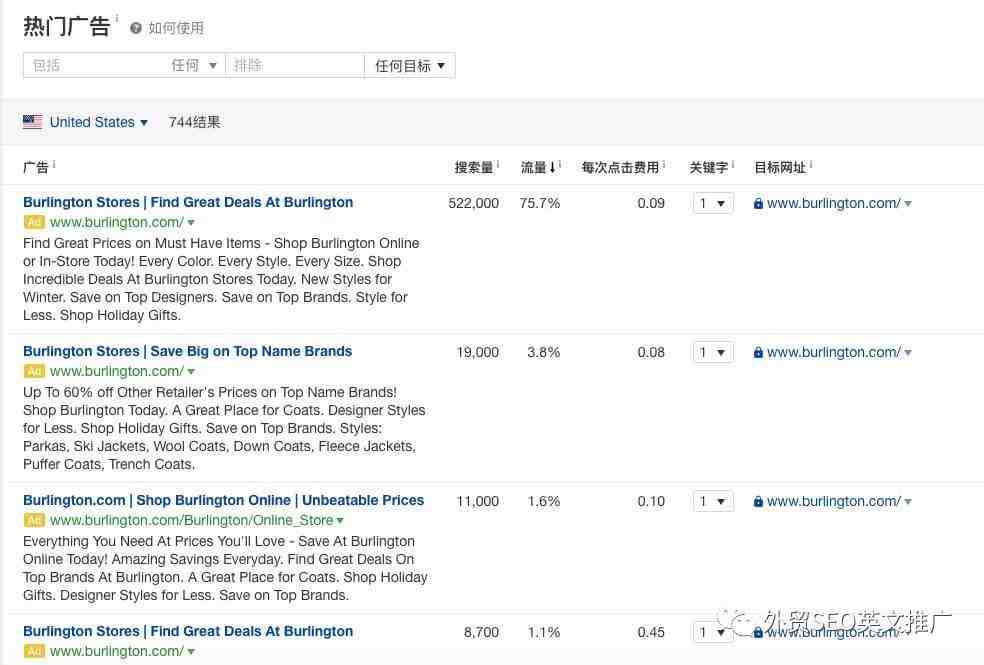Click the help question mark icon
Image resolution: width=984 pixels, height=665 pixels.
136,28
